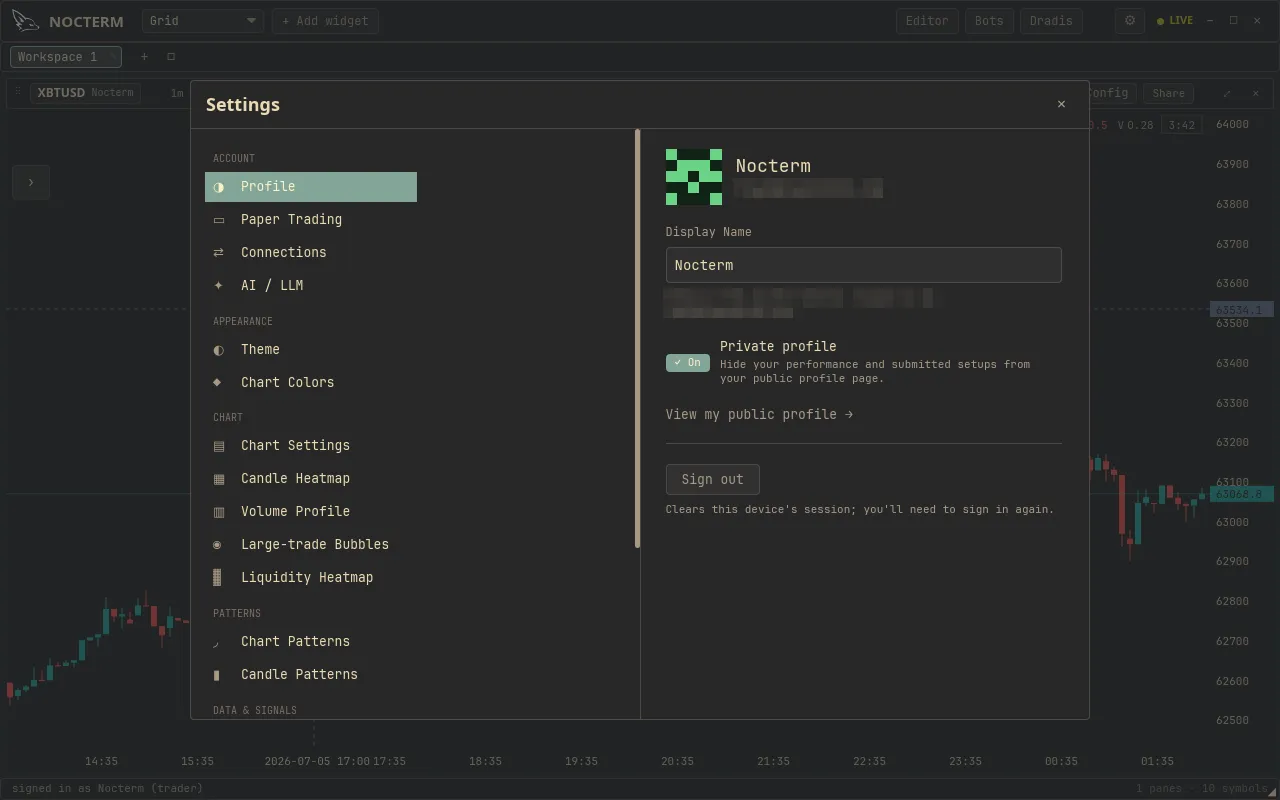Click the Chart Settings list icon
Image resolution: width=1280 pixels, height=800 pixels.
point(218,446)
